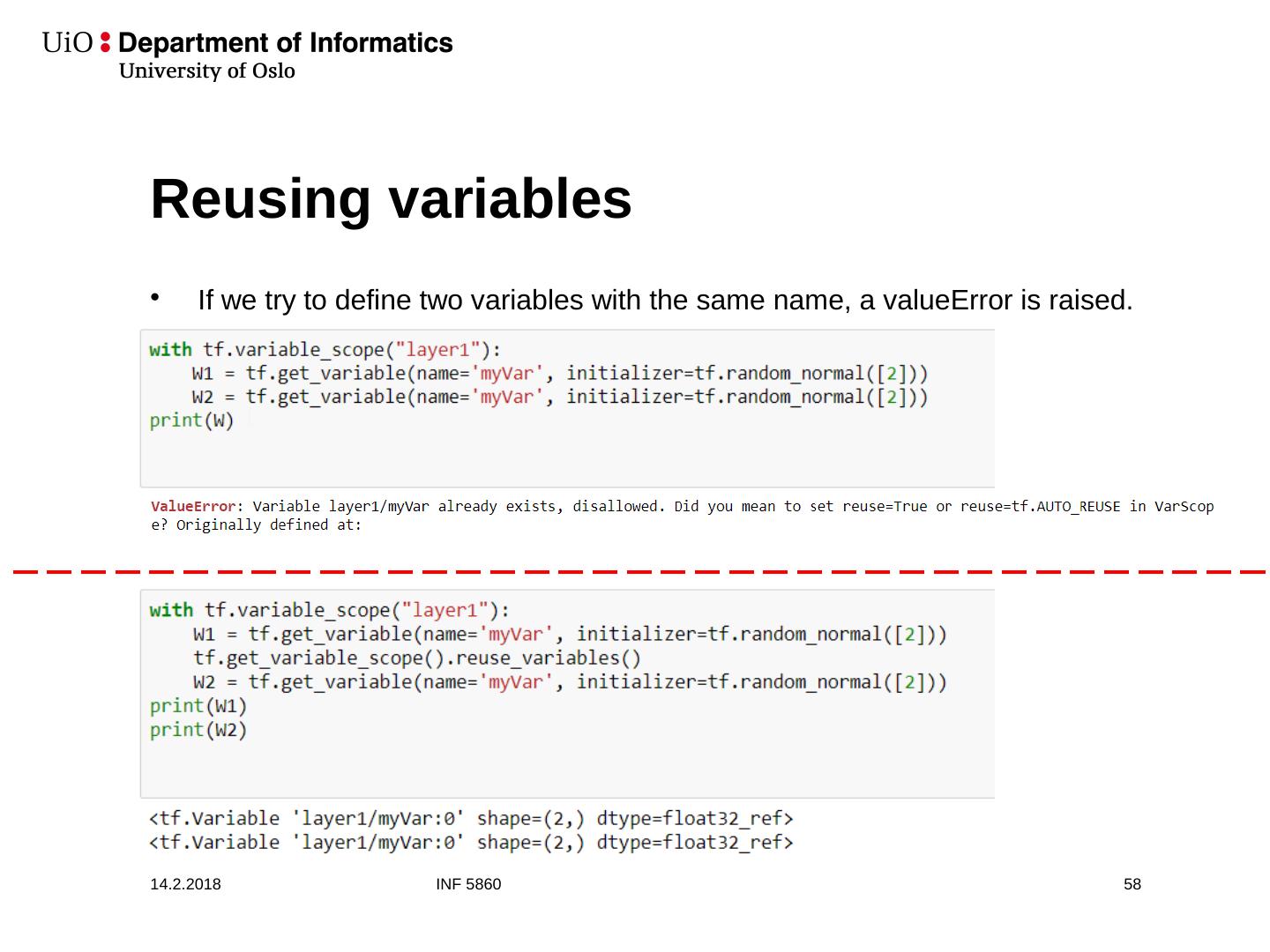Click the reuse_variables() line in the second cell
The width and height of the screenshot is (1270, 952).
click(x=416, y=658)
